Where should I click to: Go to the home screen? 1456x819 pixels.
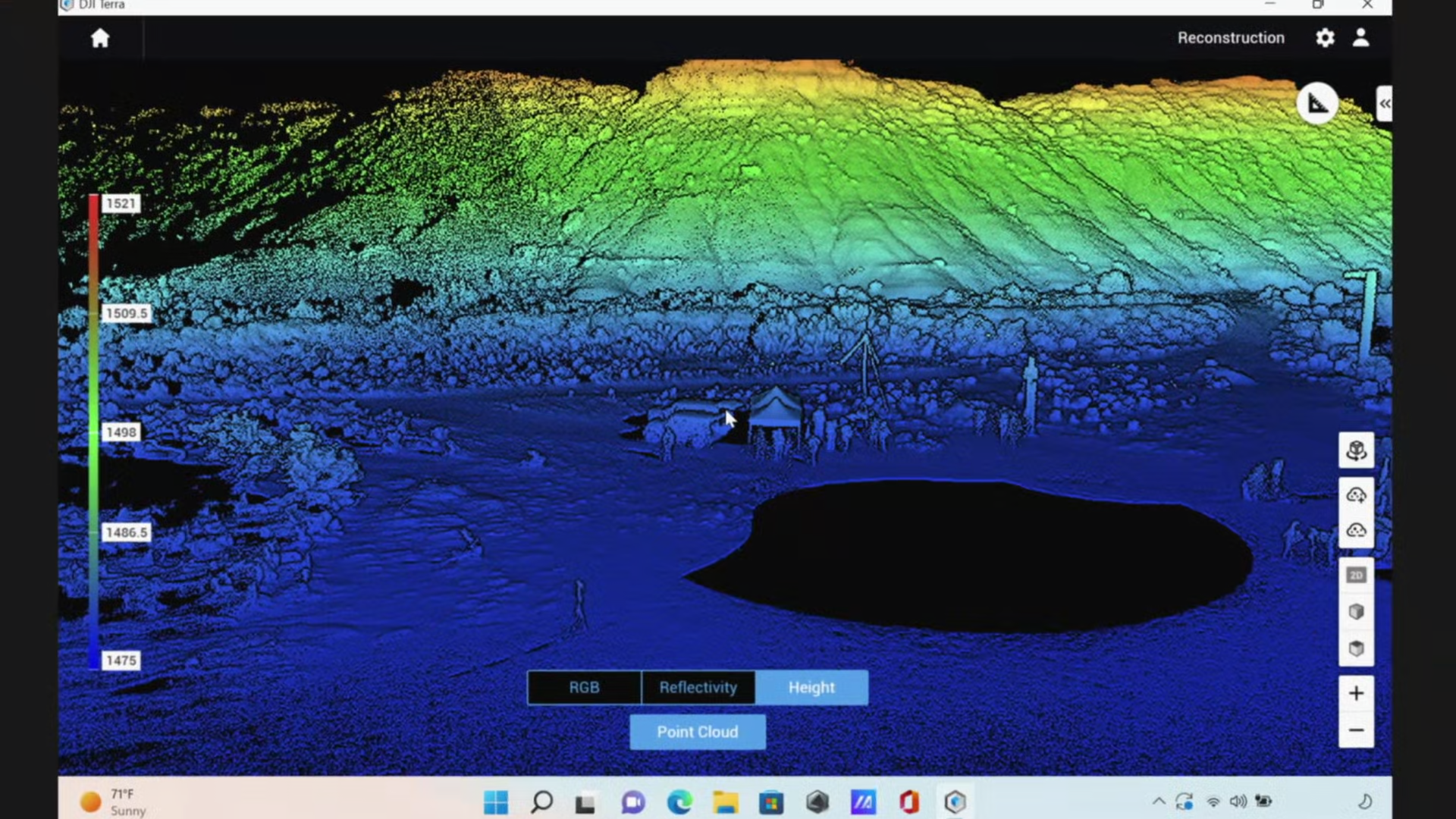[100, 38]
